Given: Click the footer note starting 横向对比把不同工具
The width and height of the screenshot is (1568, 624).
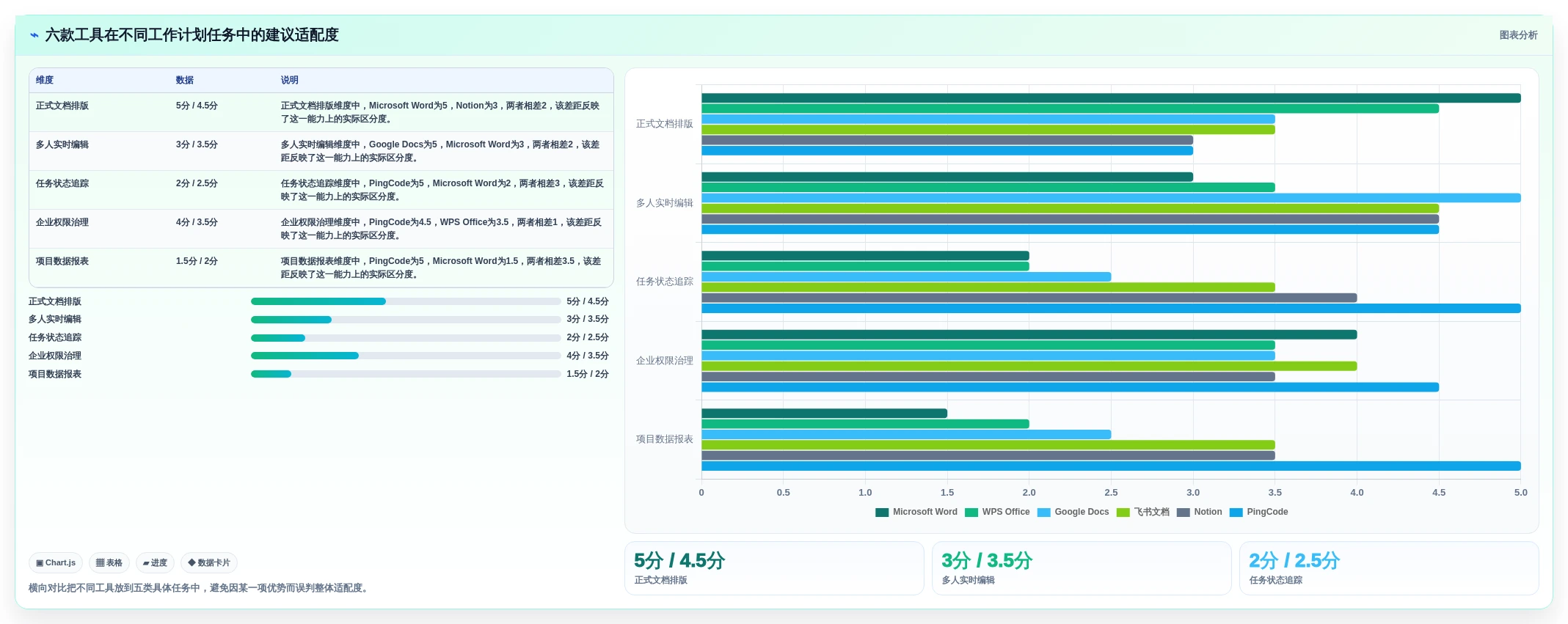Looking at the screenshot, I should (198, 588).
